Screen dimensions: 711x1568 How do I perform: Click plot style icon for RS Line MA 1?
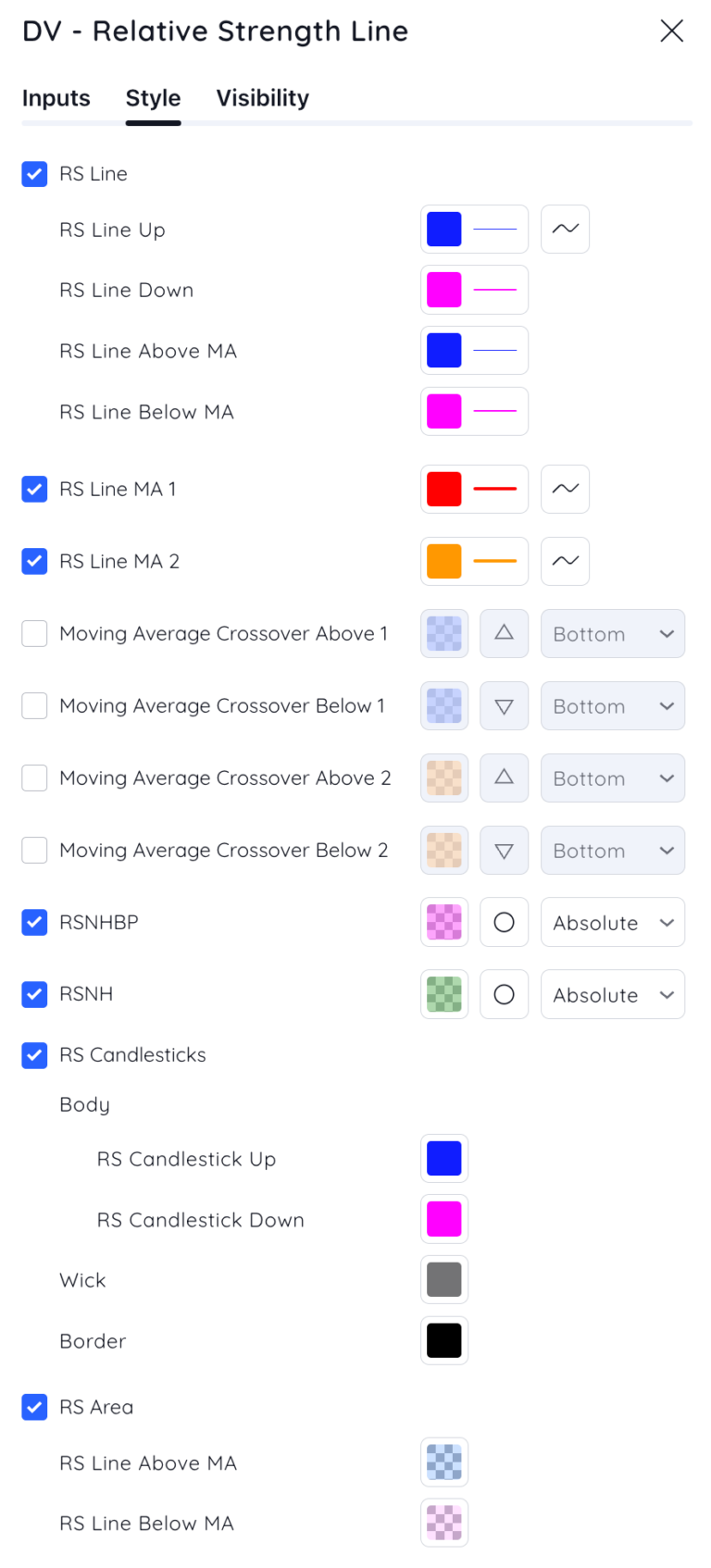565,489
